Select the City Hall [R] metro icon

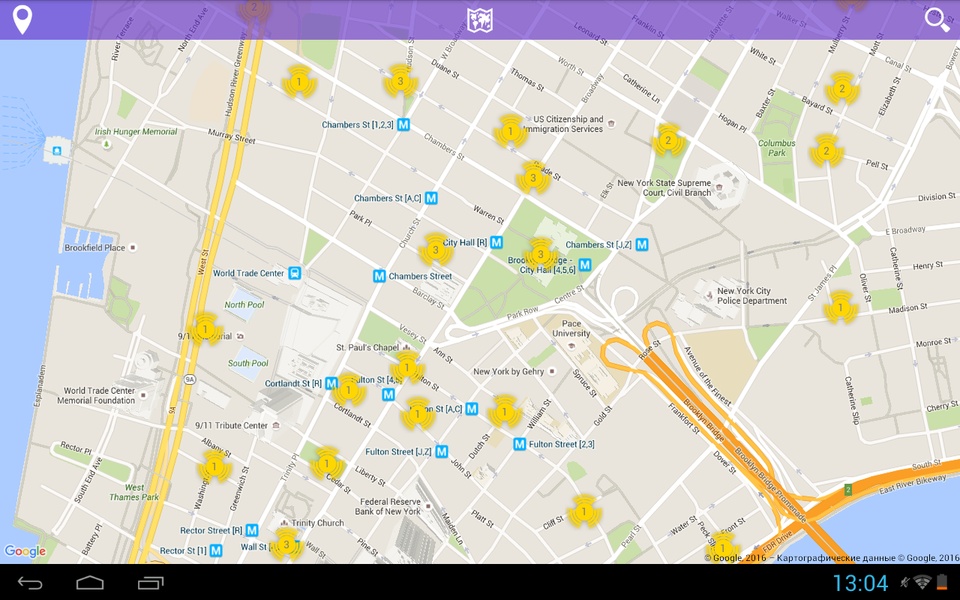click(497, 242)
